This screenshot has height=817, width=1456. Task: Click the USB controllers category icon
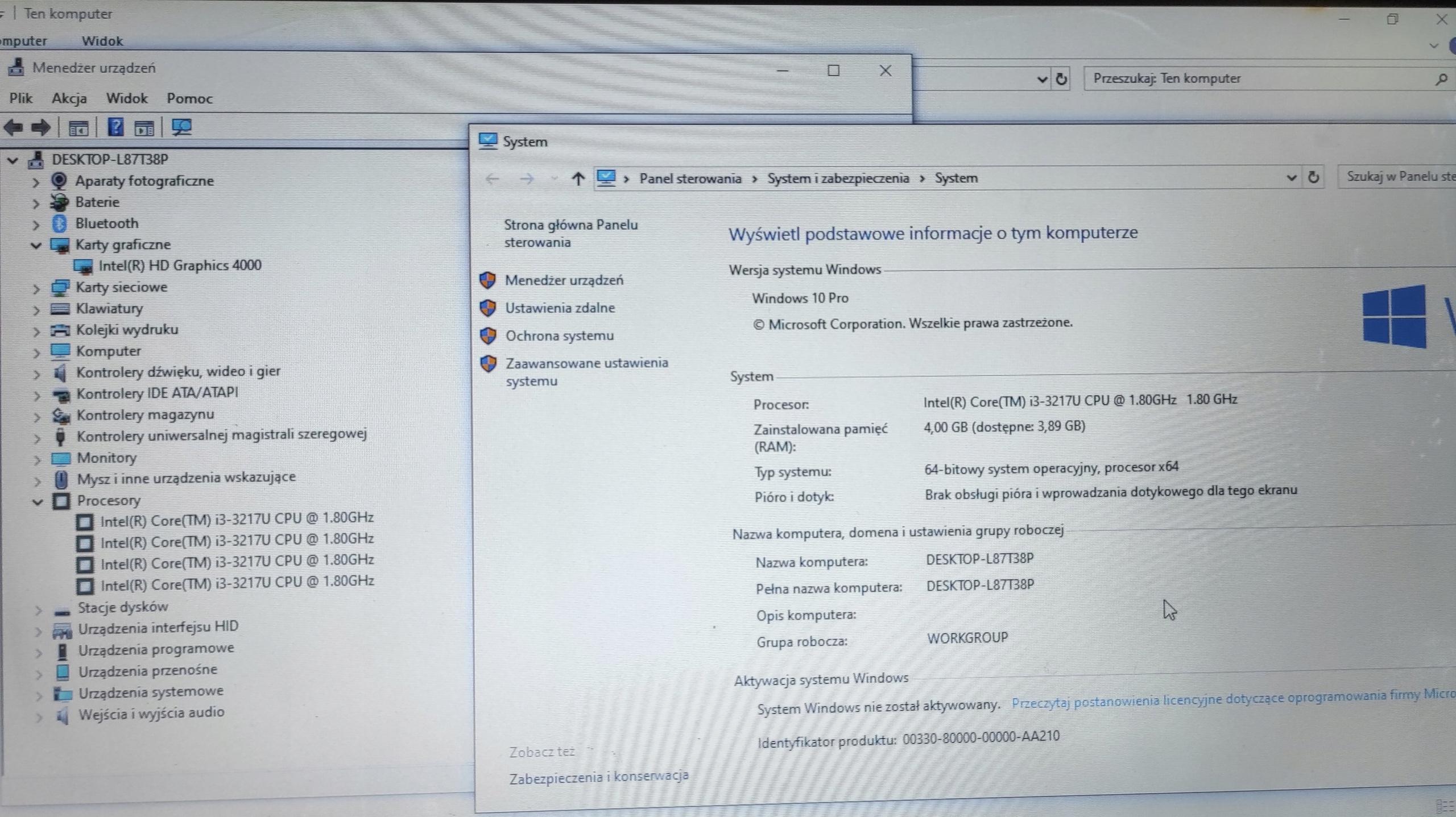61,437
